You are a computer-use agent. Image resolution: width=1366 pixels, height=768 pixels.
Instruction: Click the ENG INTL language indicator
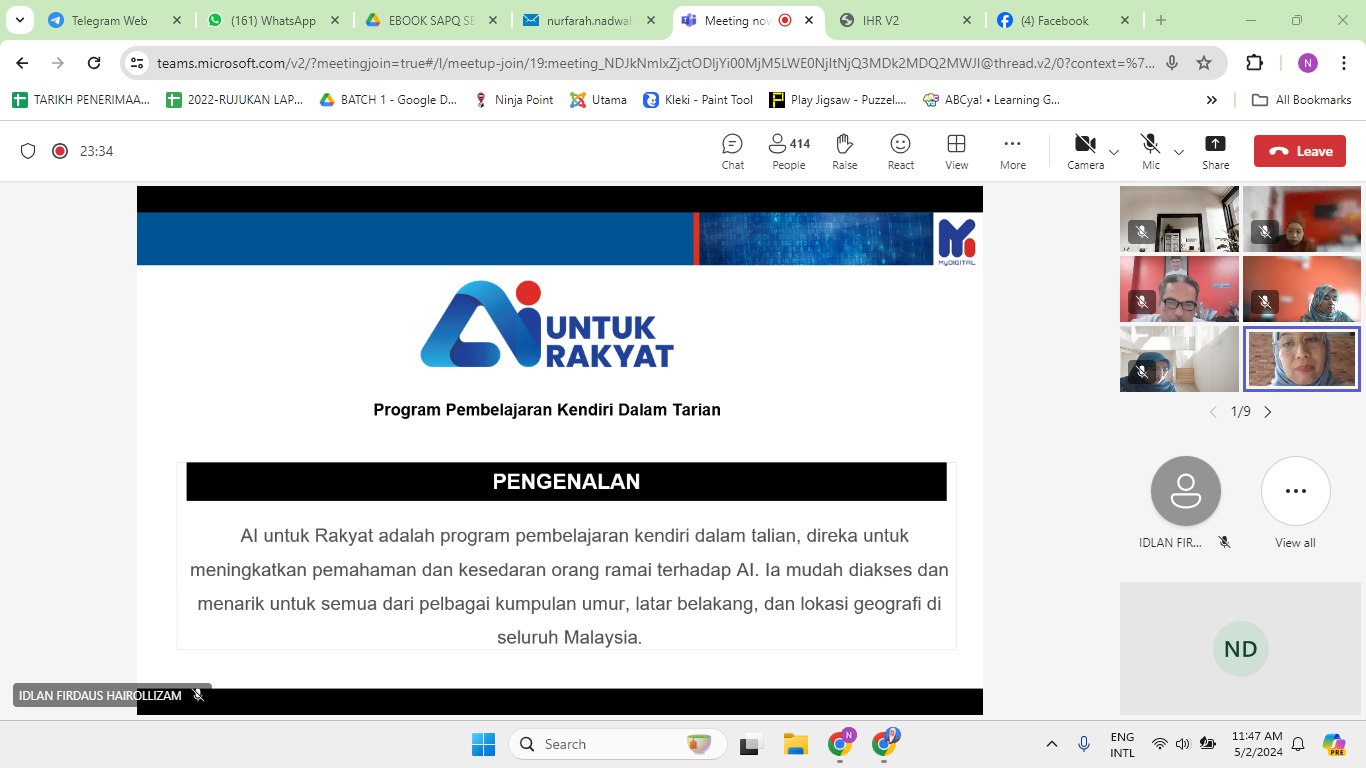pyautogui.click(x=1123, y=744)
